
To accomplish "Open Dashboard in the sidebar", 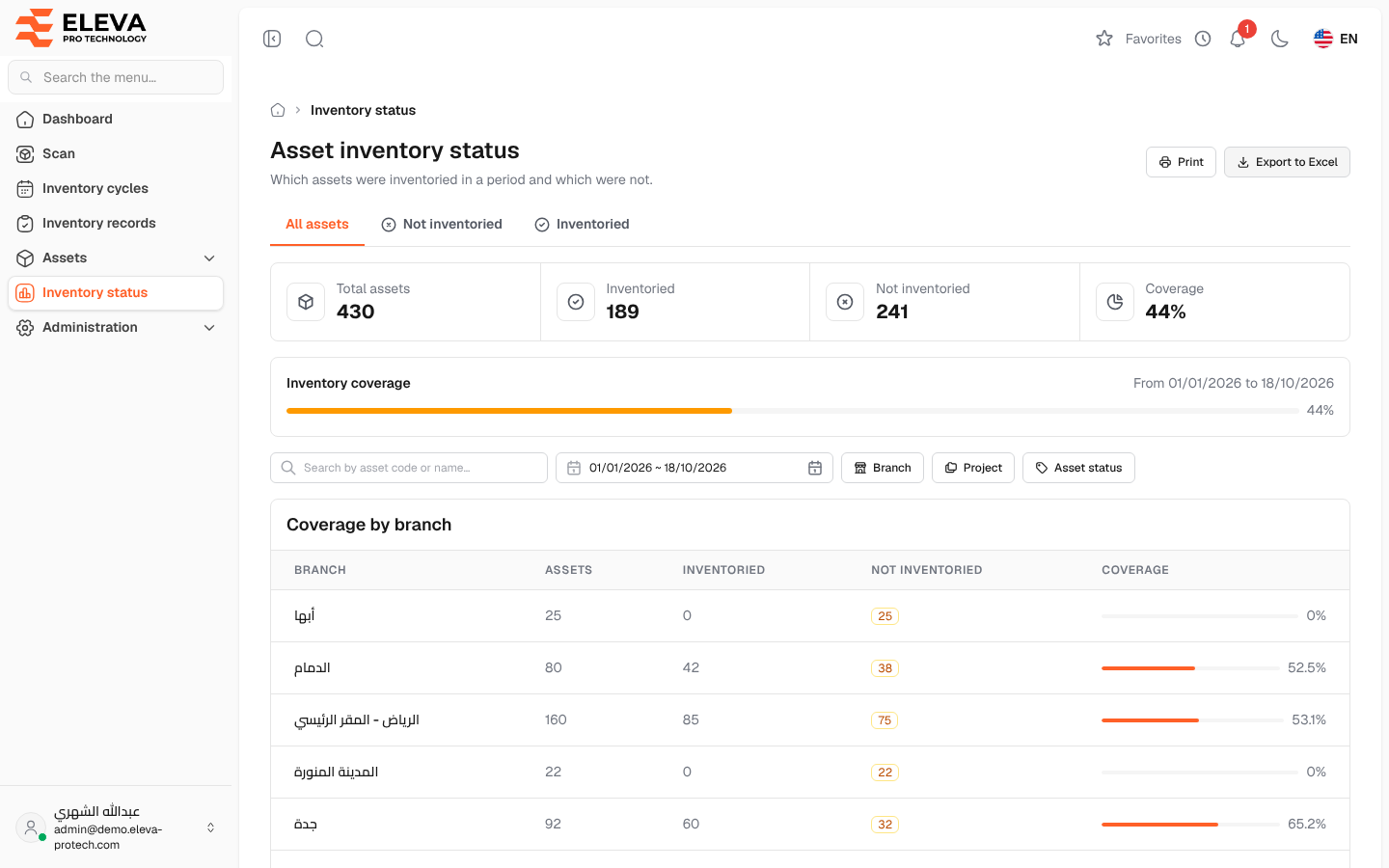I will 116,119.
